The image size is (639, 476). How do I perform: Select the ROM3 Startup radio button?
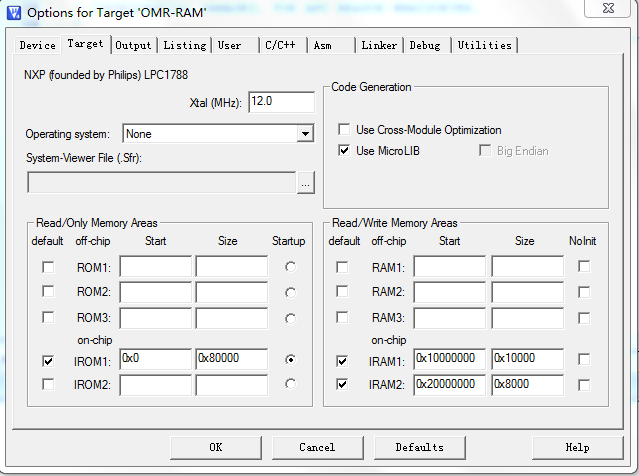(x=290, y=318)
